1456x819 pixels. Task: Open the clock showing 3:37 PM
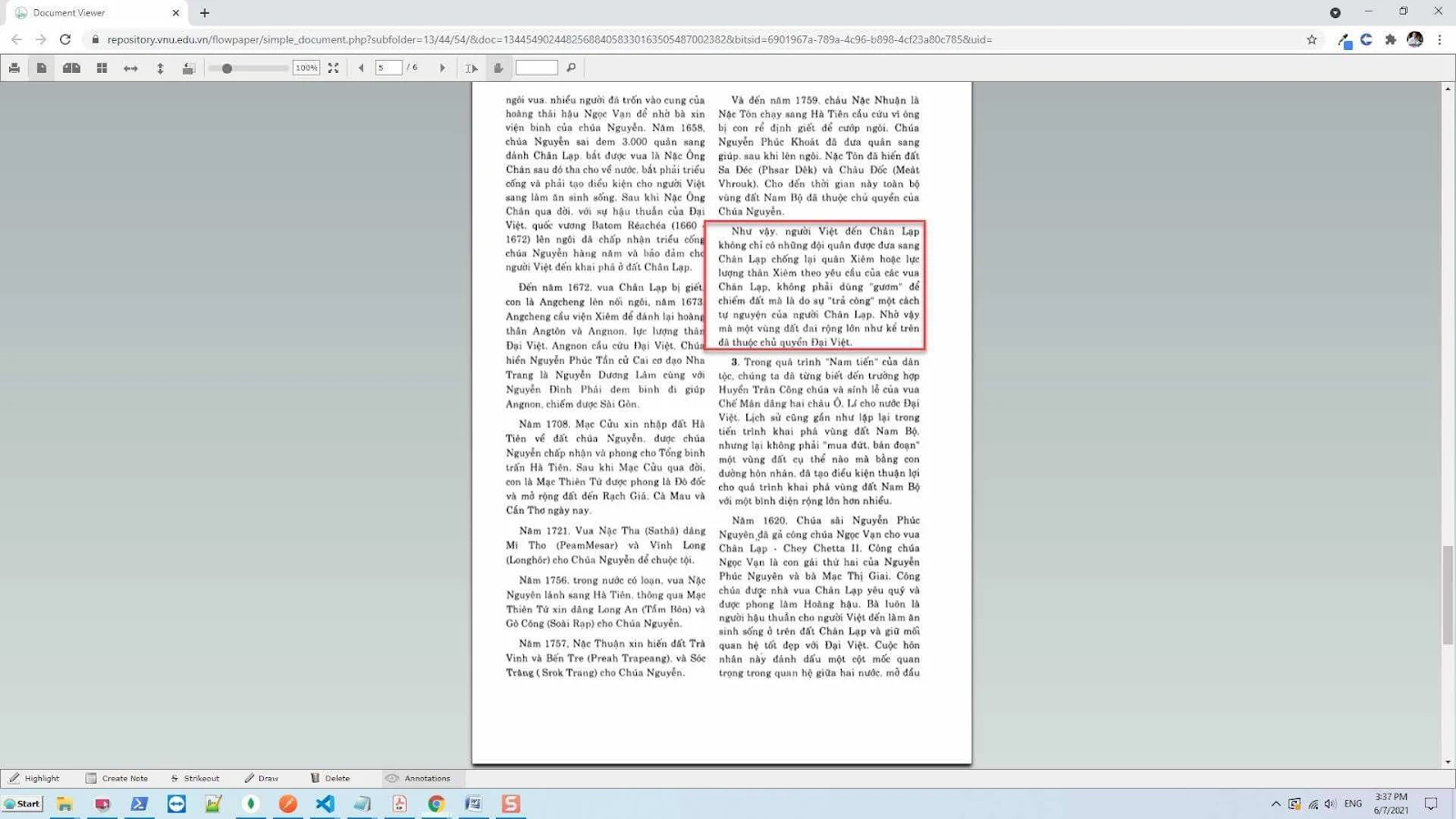click(x=1390, y=804)
